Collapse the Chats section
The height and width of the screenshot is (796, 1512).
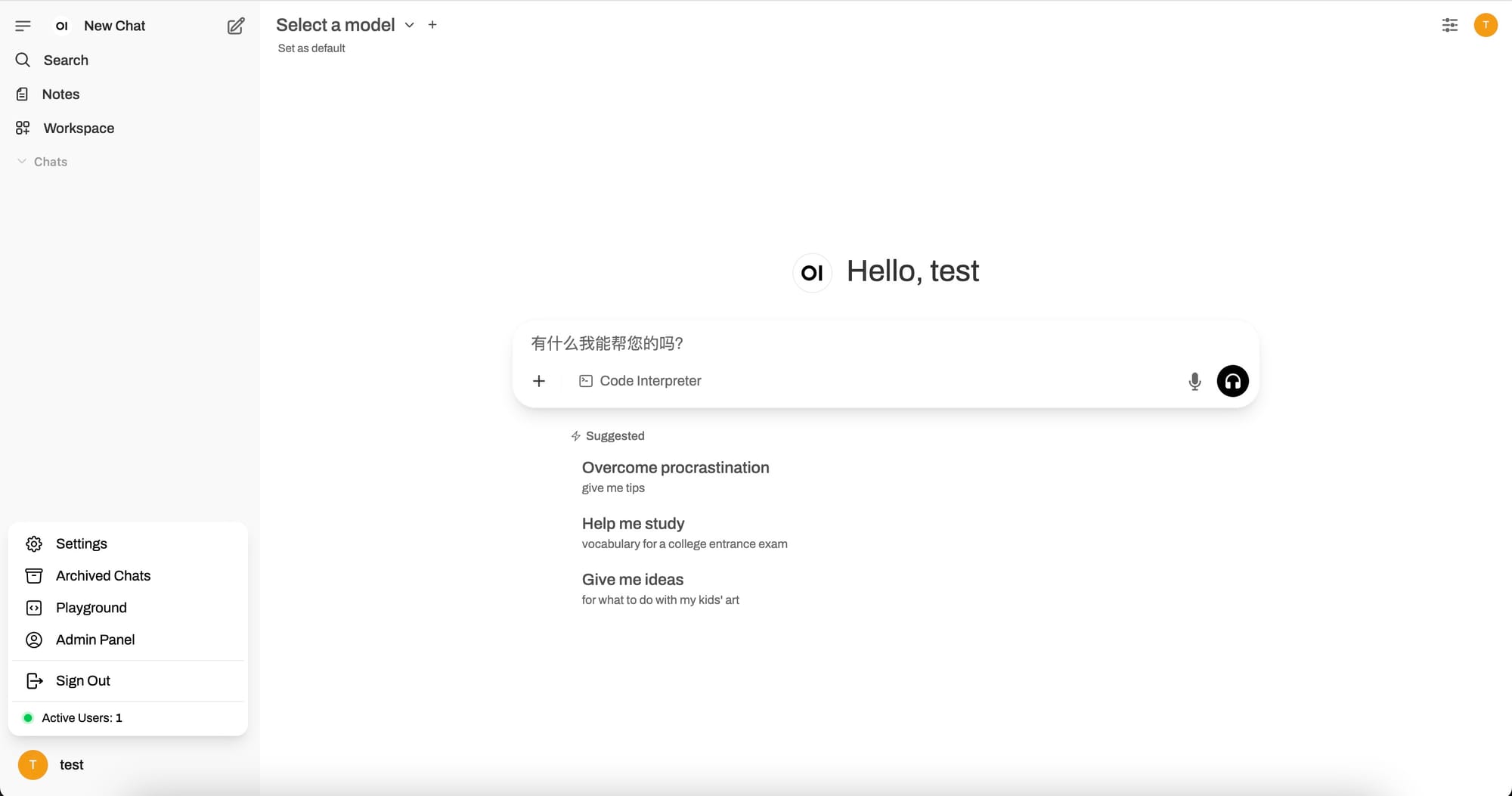(x=42, y=162)
